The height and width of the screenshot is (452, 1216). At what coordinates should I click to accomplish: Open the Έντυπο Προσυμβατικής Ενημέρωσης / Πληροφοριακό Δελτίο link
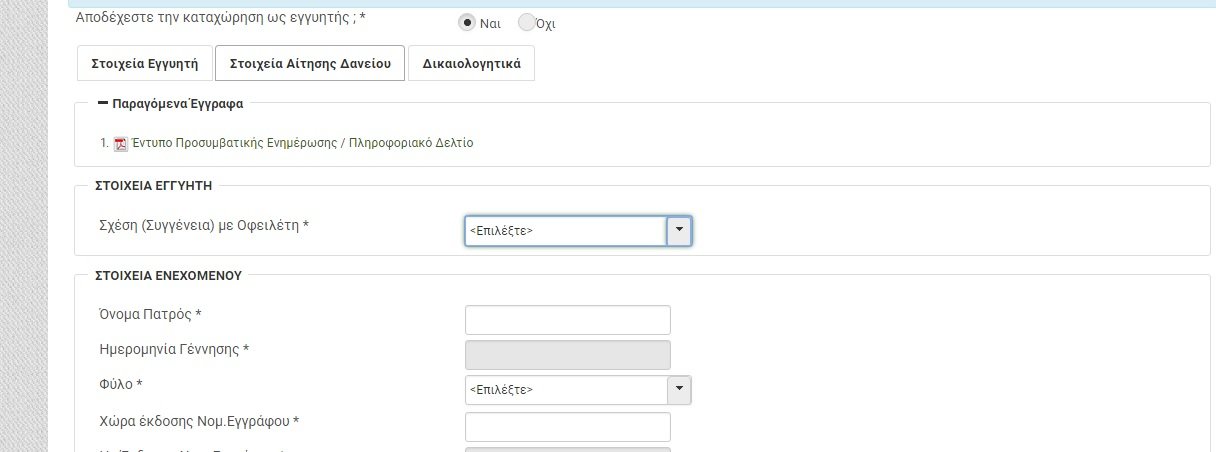coord(301,143)
